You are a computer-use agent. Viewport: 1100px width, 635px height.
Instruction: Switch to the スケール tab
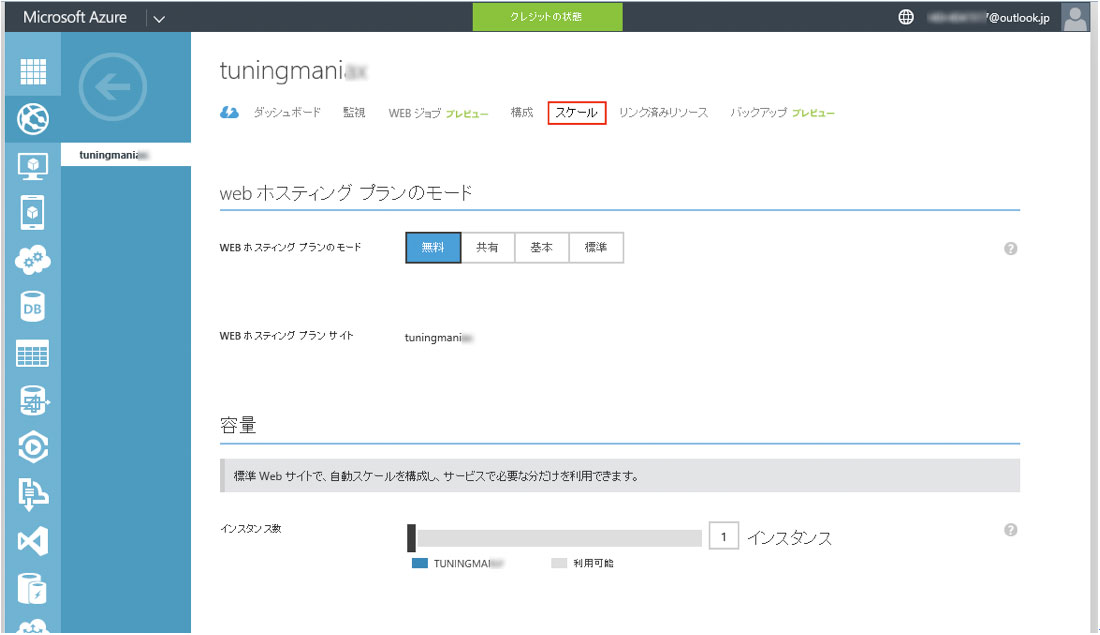577,112
